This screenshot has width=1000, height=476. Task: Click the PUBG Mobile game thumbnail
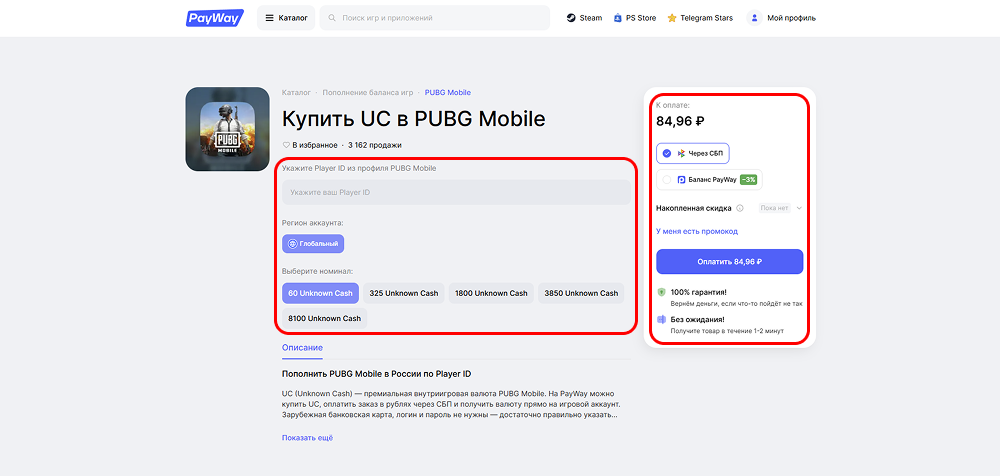click(227, 129)
